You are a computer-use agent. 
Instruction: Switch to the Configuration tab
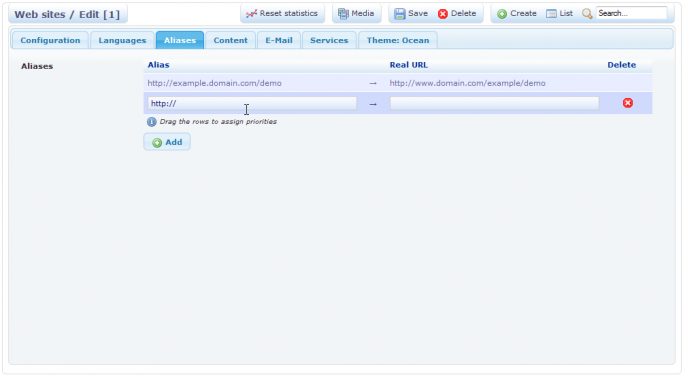click(x=50, y=40)
